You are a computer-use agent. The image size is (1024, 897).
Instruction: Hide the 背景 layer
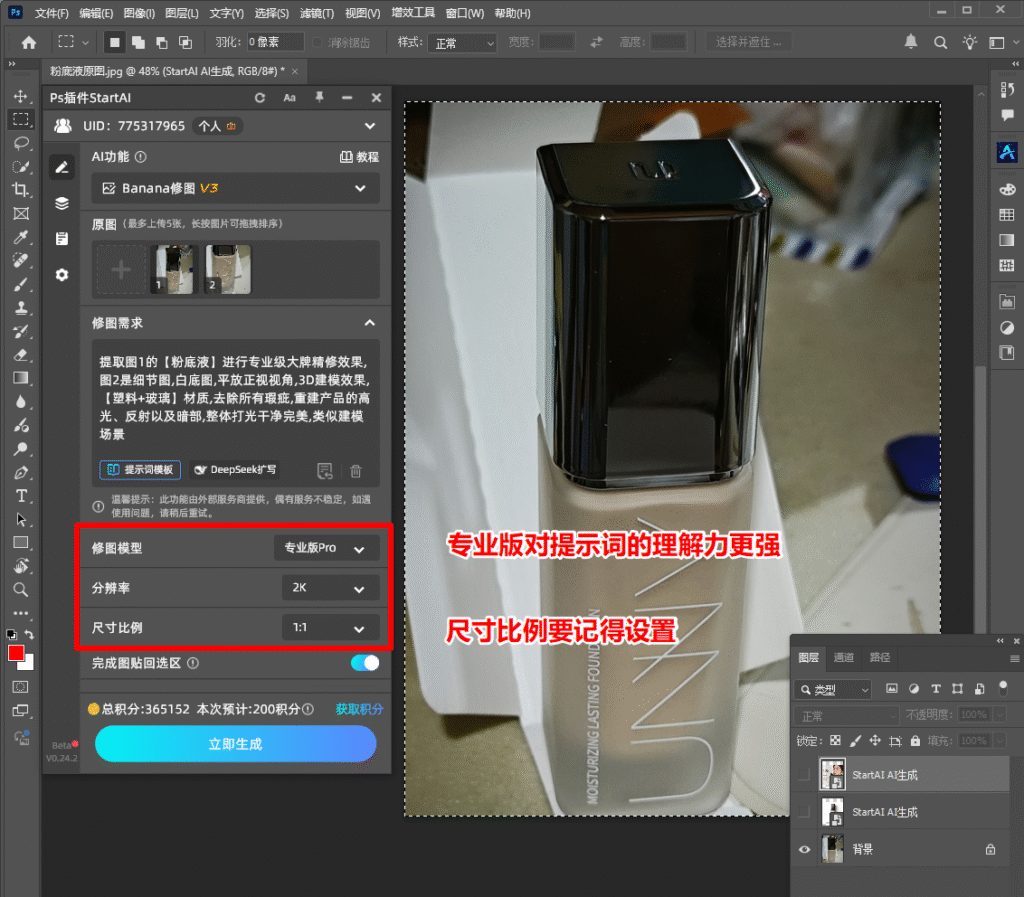804,849
